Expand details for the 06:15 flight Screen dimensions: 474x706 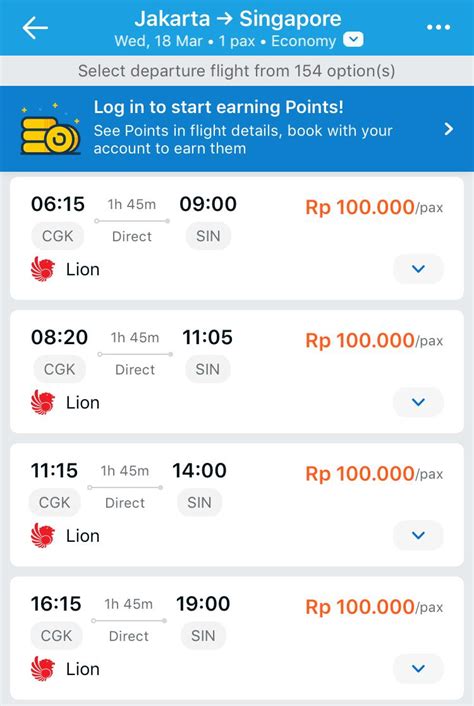click(418, 269)
